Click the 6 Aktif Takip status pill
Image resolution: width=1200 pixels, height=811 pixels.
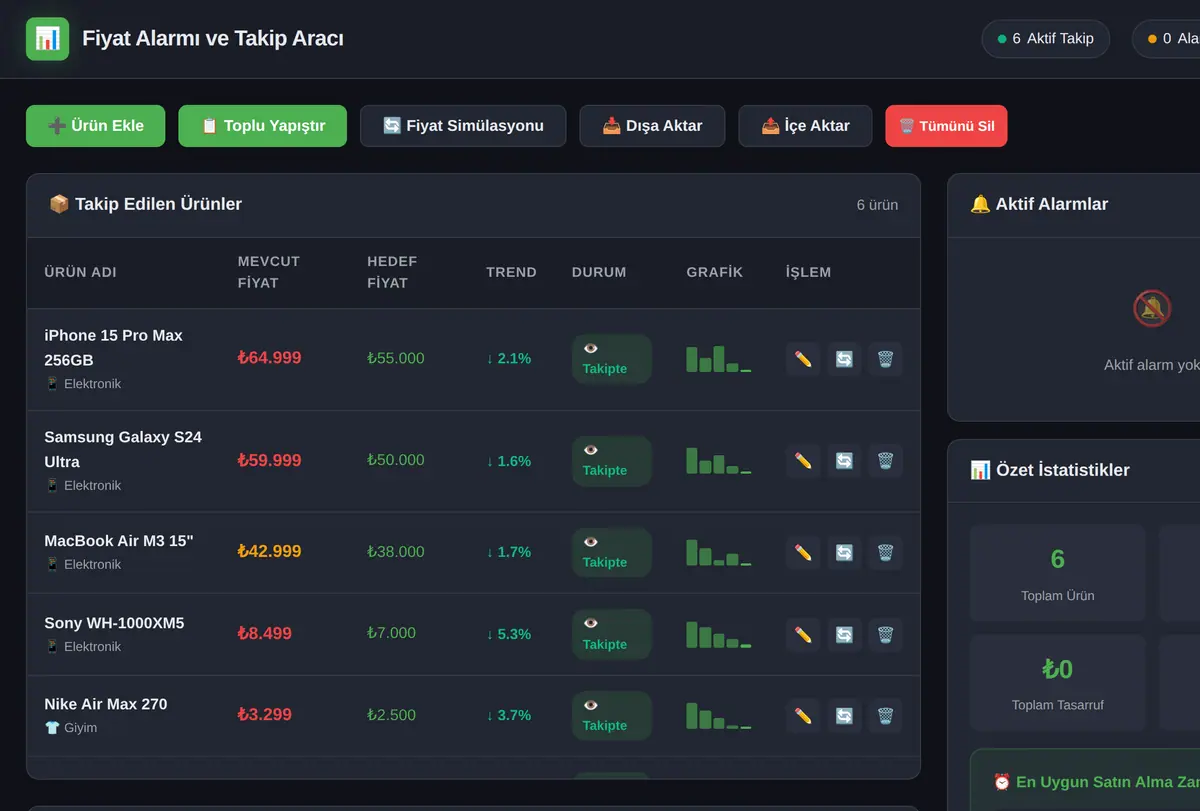[x=1046, y=39]
